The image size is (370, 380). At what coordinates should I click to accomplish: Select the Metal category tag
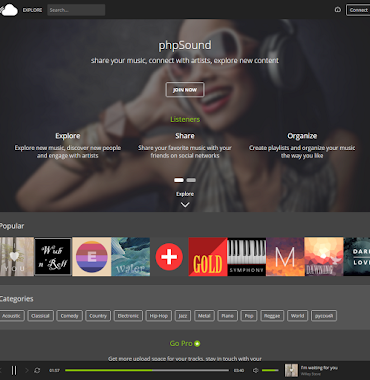pos(204,316)
